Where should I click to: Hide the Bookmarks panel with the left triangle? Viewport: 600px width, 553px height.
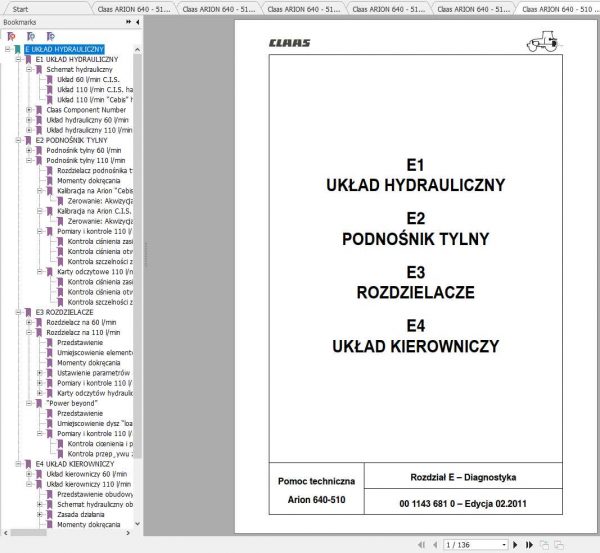pyautogui.click(x=137, y=22)
